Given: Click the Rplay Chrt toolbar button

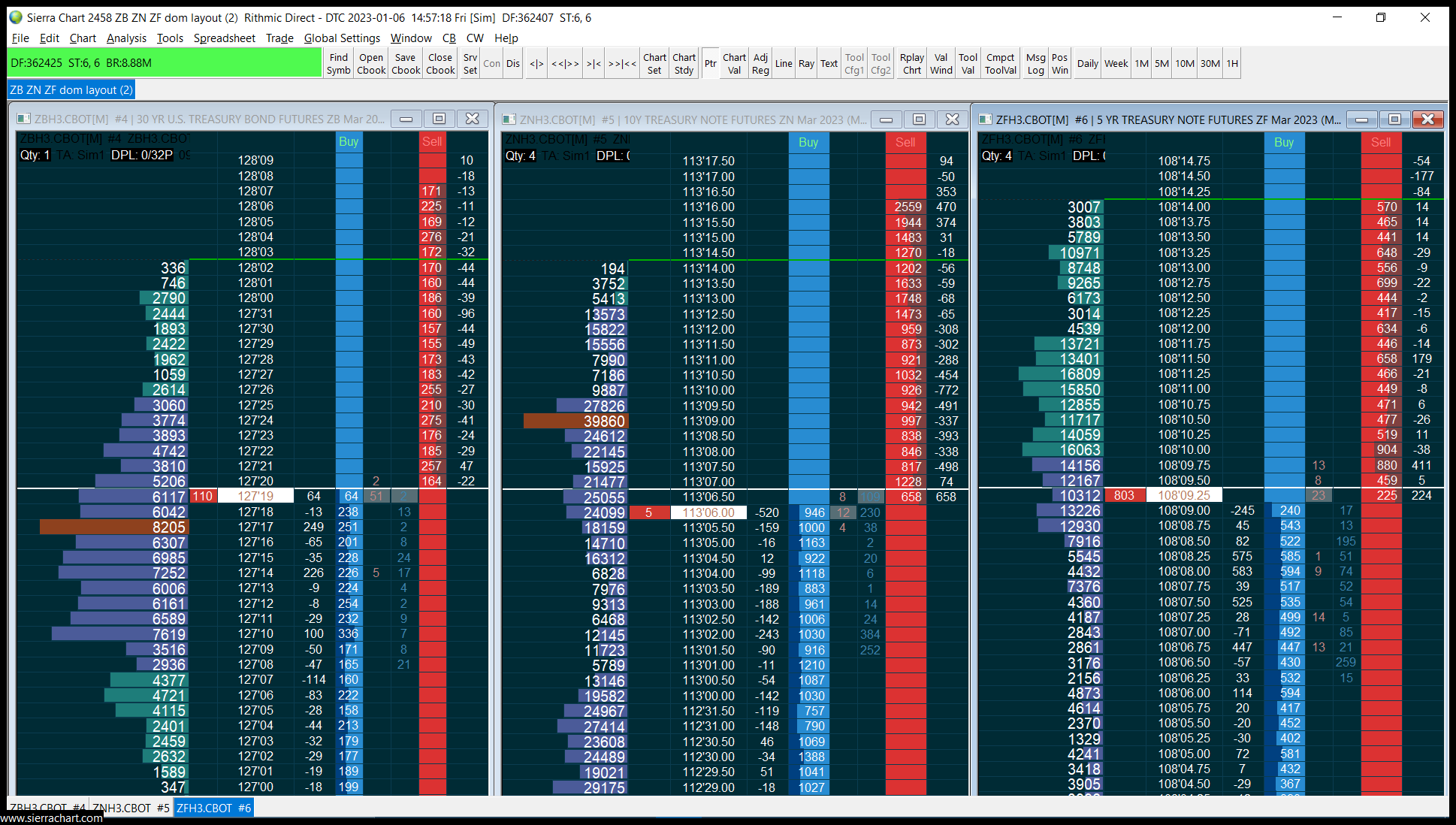Looking at the screenshot, I should pos(911,64).
